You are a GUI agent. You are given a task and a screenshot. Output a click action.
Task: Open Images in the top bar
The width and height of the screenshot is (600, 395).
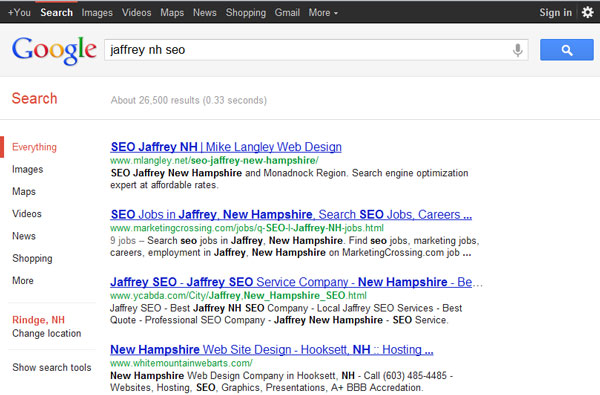click(x=97, y=13)
